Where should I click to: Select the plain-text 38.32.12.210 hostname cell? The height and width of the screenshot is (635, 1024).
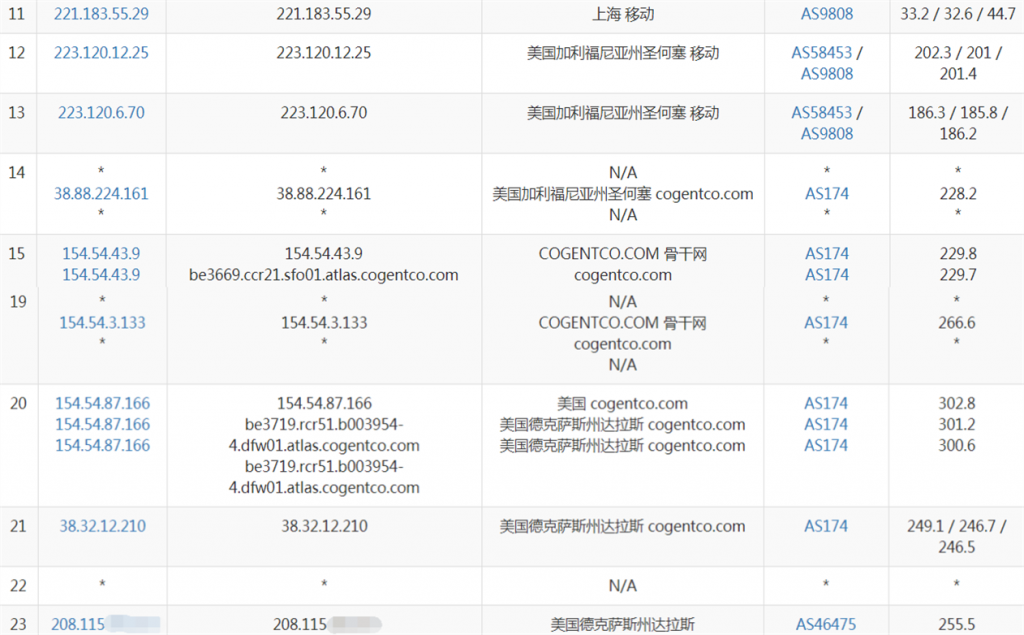325,527
